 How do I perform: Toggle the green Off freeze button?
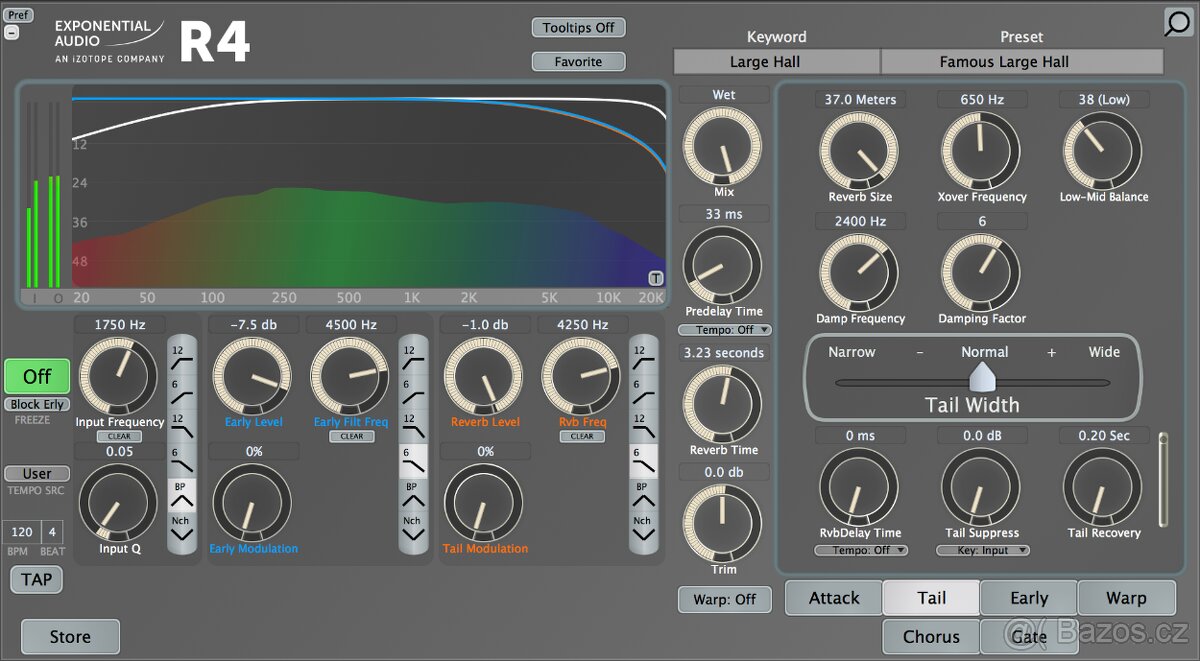pyautogui.click(x=36, y=376)
